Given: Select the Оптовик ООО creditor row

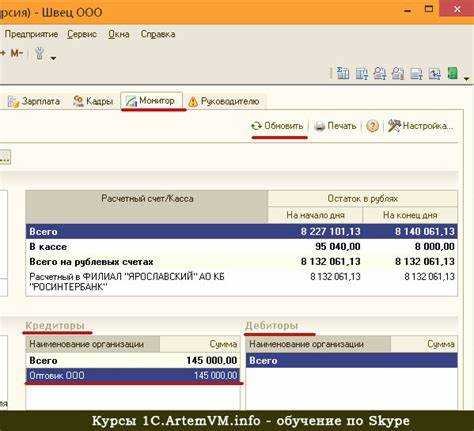Looking at the screenshot, I should point(133,375).
